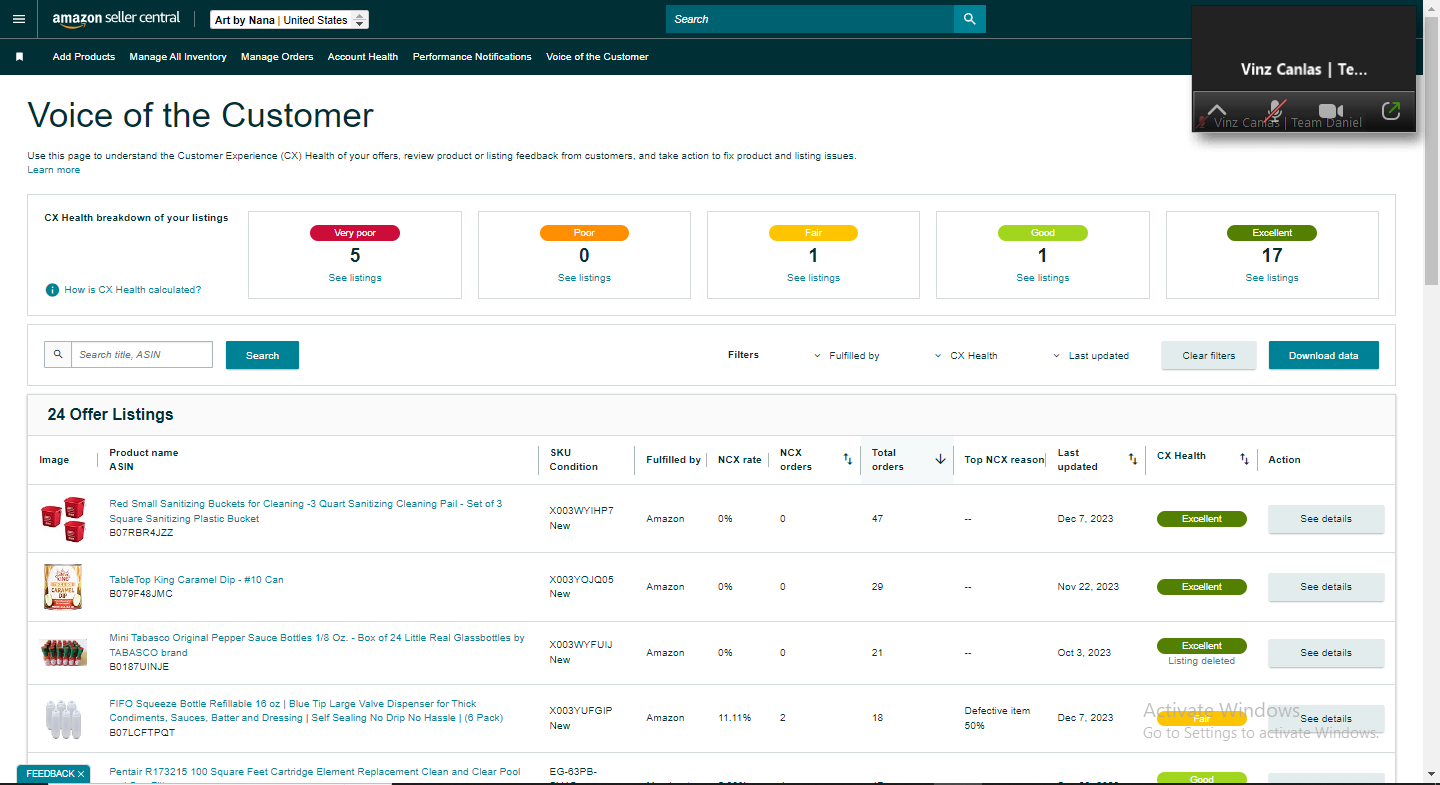Expand the CX Health filter
Image resolution: width=1440 pixels, height=785 pixels.
pyautogui.click(x=966, y=356)
